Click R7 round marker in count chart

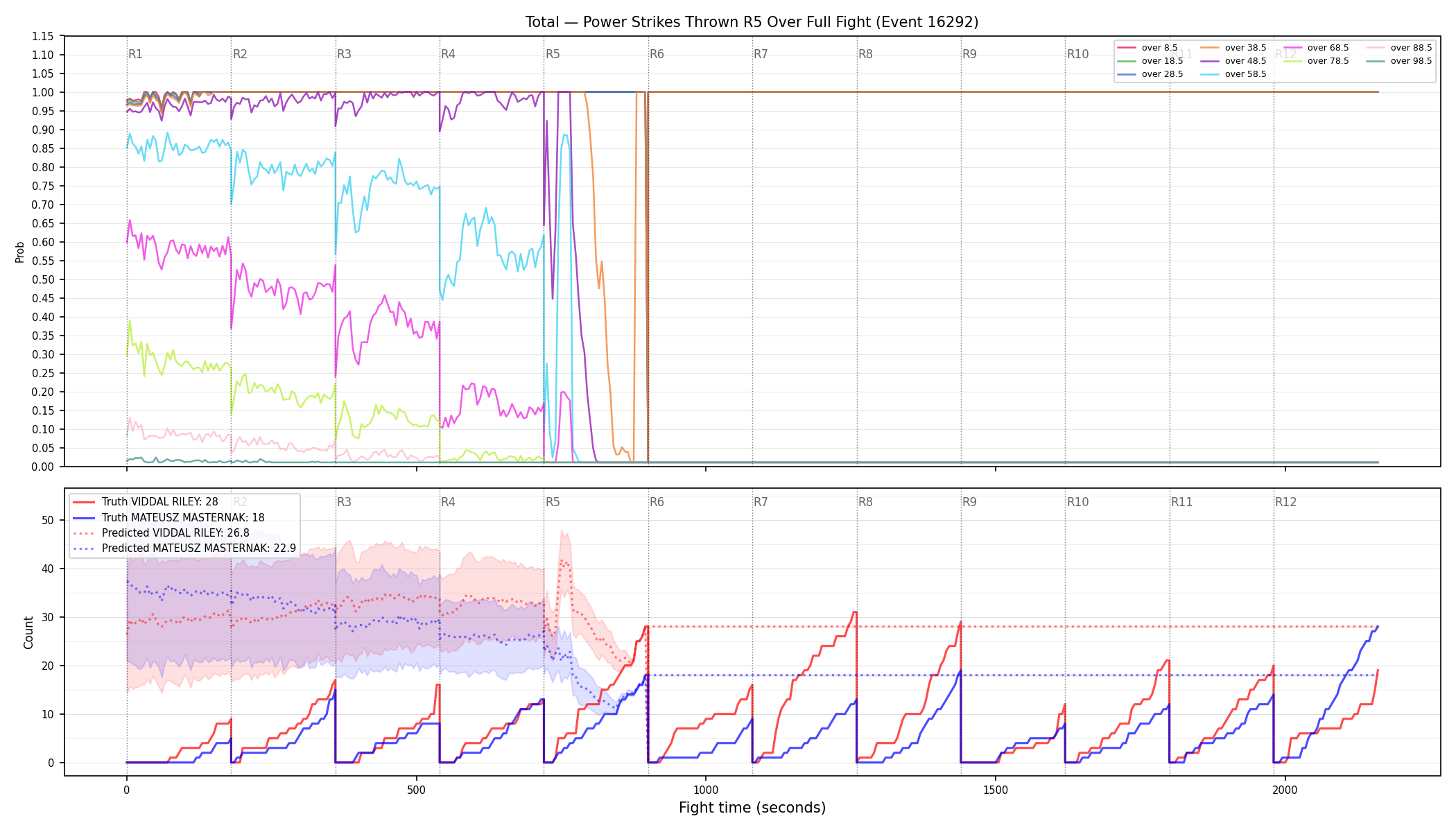761,502
